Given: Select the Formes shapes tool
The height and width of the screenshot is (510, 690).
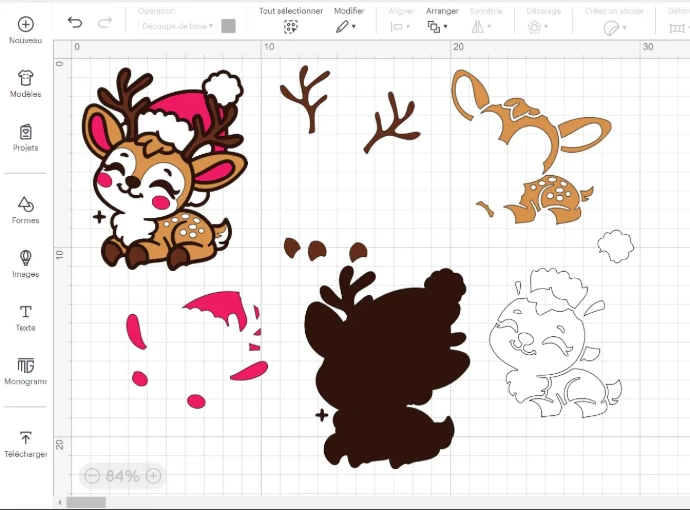Looking at the screenshot, I should coord(25,204).
